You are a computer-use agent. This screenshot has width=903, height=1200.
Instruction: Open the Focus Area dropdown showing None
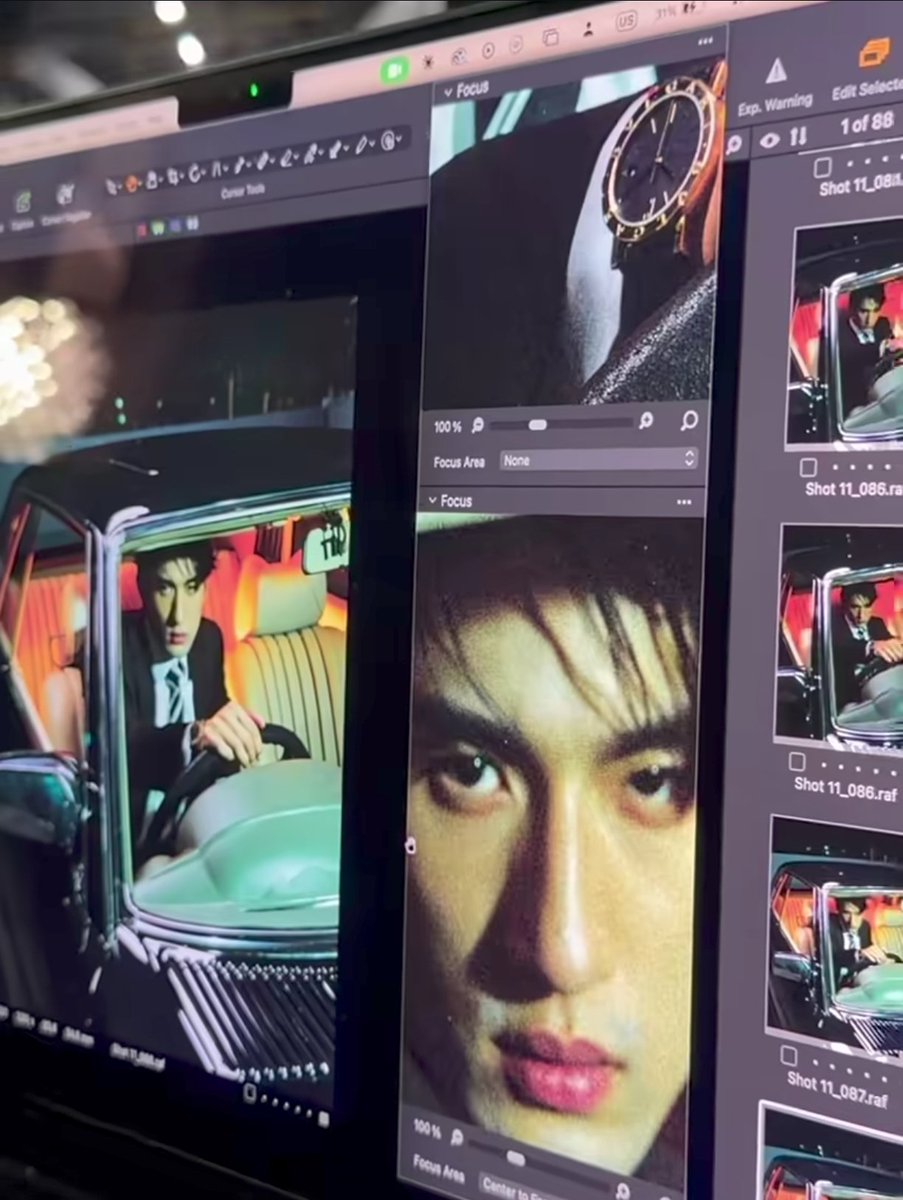click(598, 460)
